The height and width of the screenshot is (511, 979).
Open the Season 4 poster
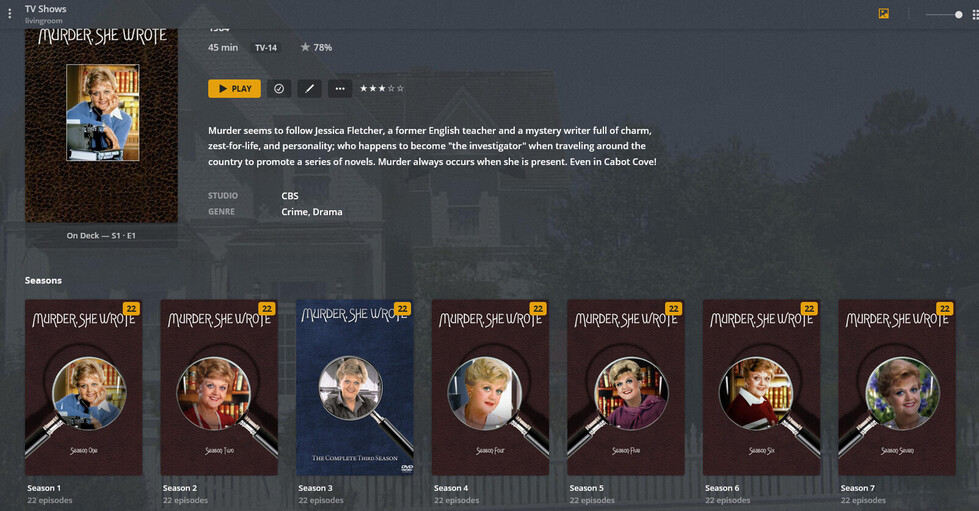click(490, 387)
